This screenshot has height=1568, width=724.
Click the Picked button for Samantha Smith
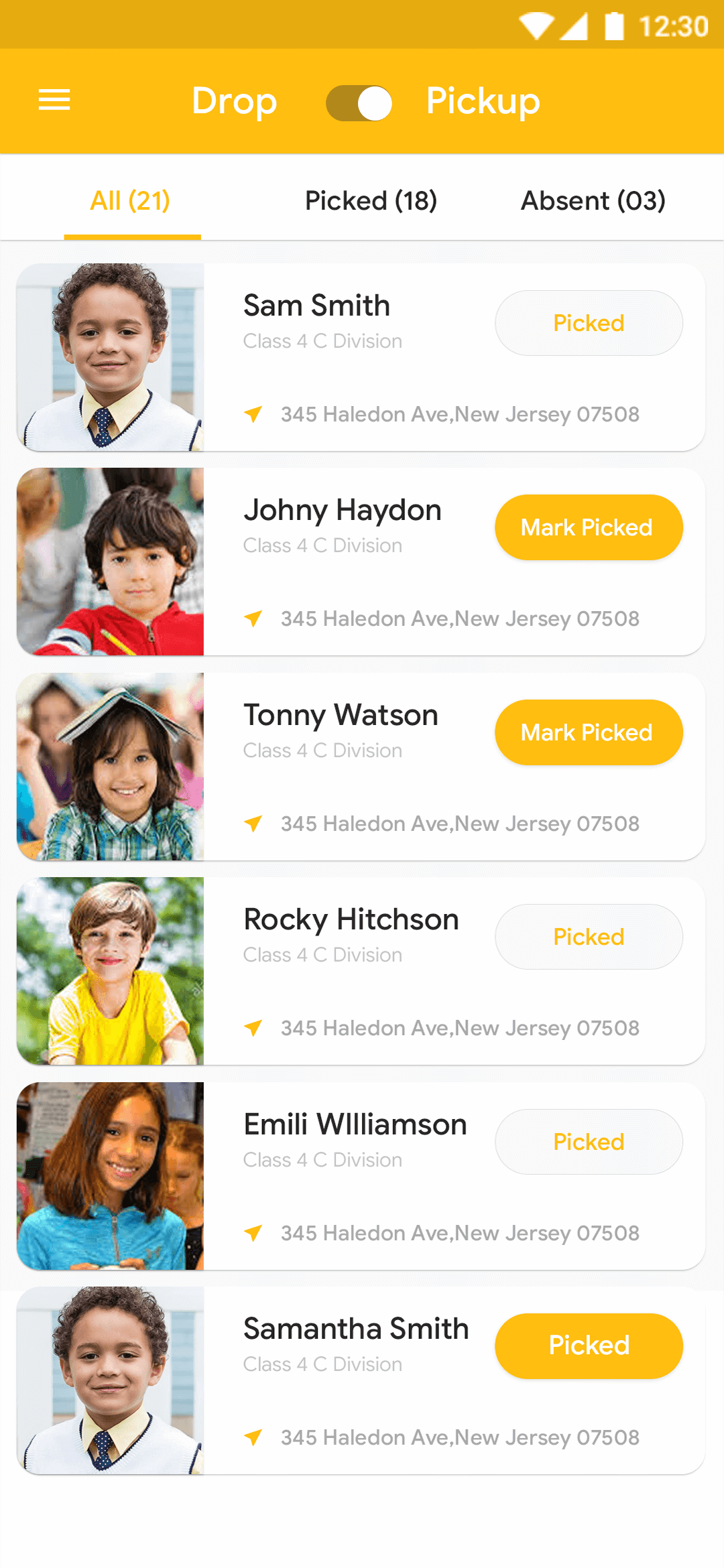(589, 1346)
